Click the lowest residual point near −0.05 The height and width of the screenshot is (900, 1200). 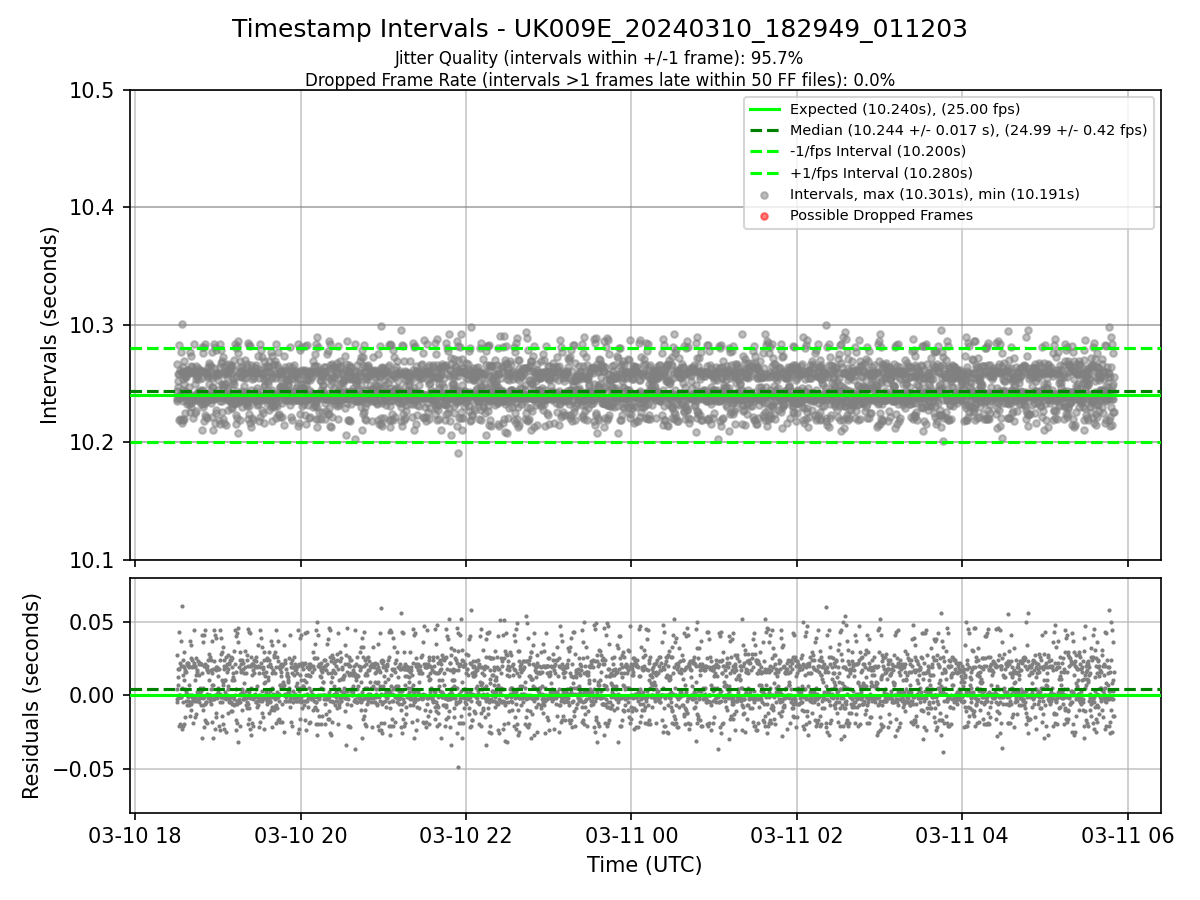click(x=458, y=768)
